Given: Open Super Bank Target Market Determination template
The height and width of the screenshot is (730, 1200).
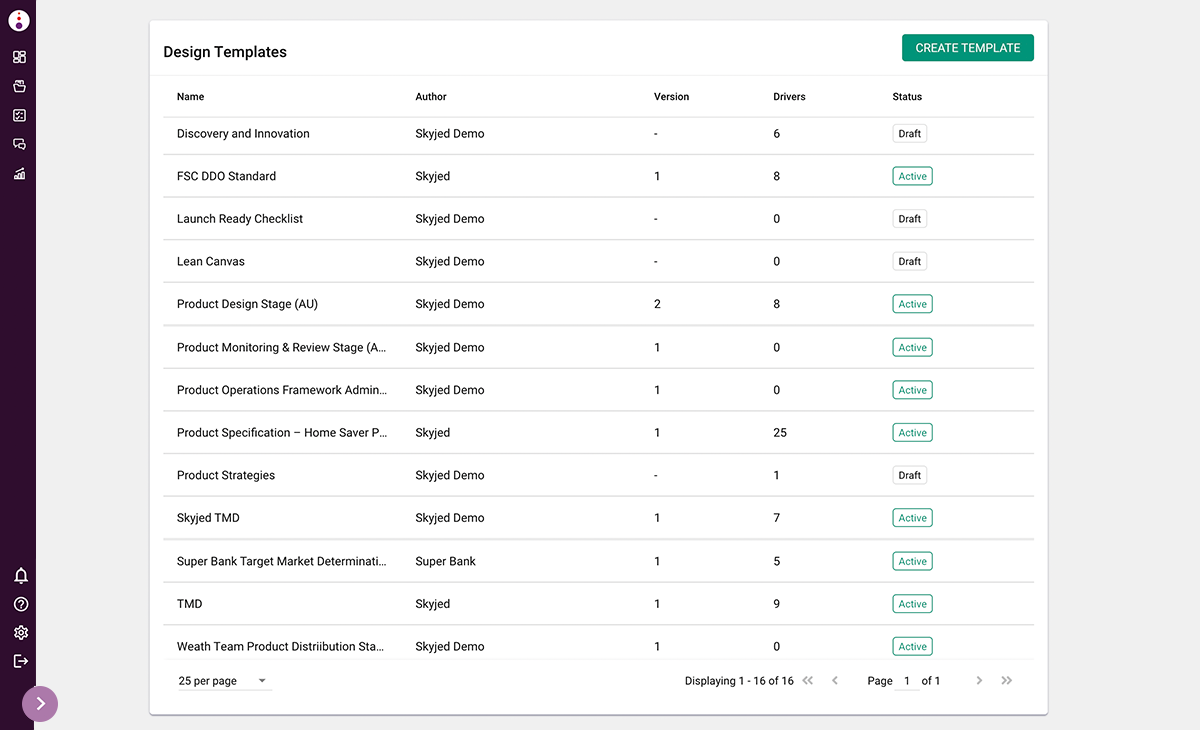Looking at the screenshot, I should click(x=282, y=562).
